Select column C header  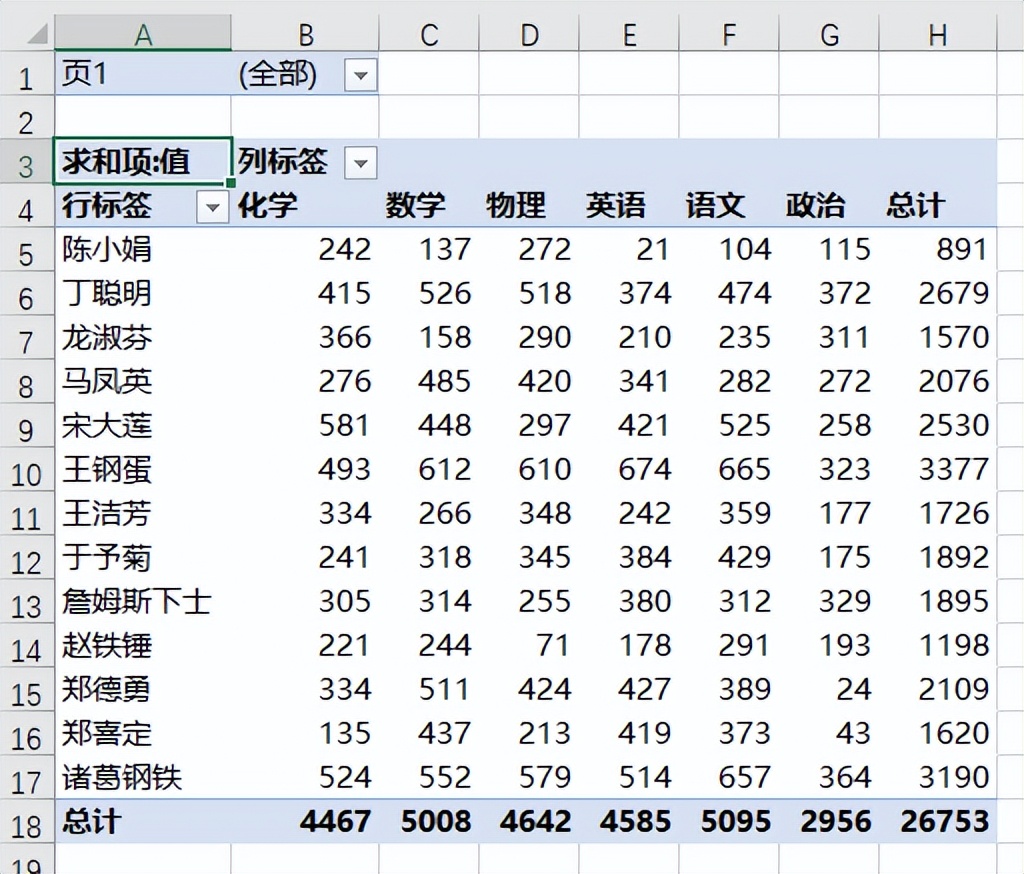click(429, 34)
